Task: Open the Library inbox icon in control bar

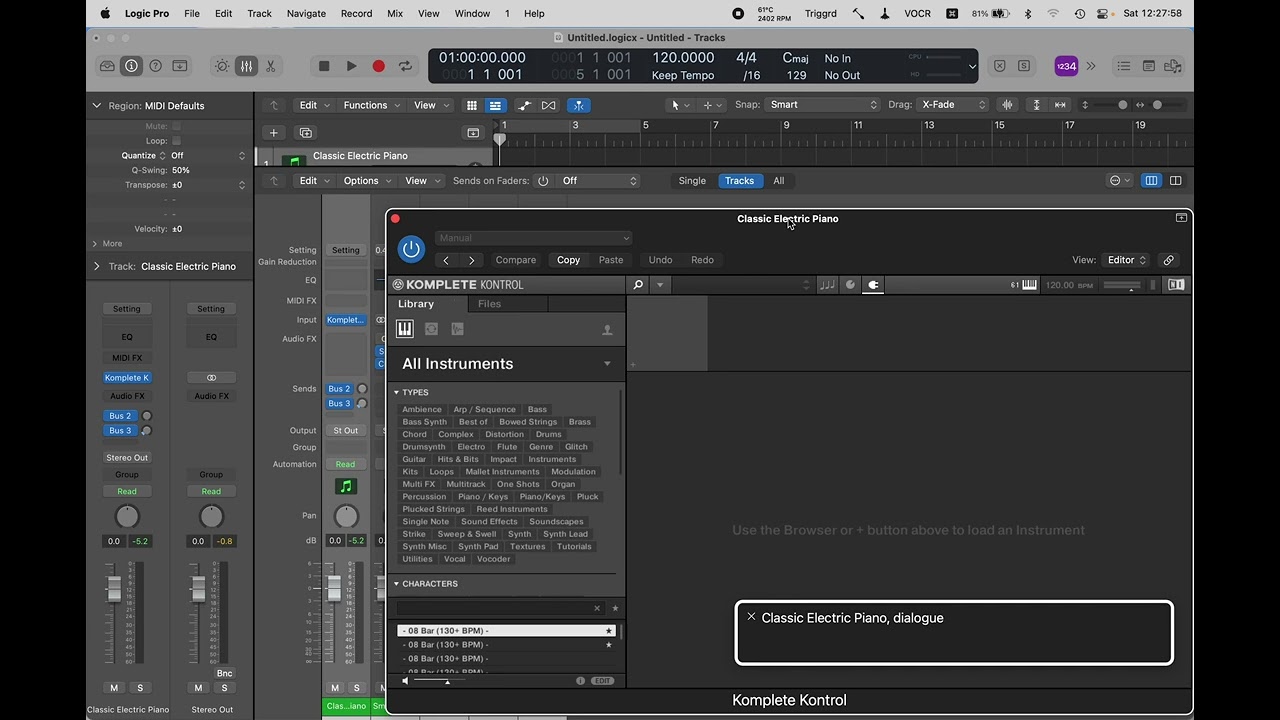Action: (107, 66)
